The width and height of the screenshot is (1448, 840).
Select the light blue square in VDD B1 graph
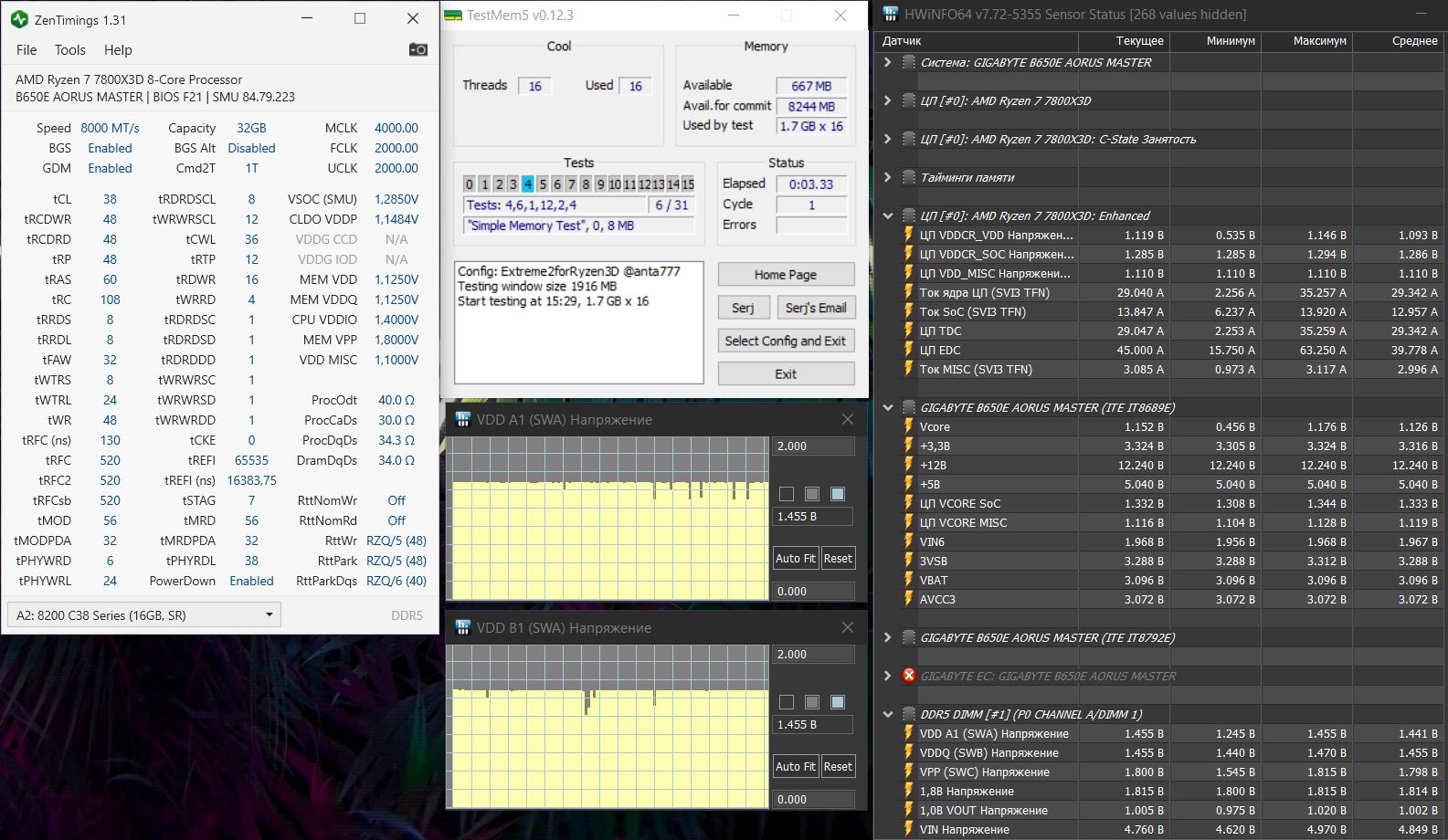tap(837, 702)
